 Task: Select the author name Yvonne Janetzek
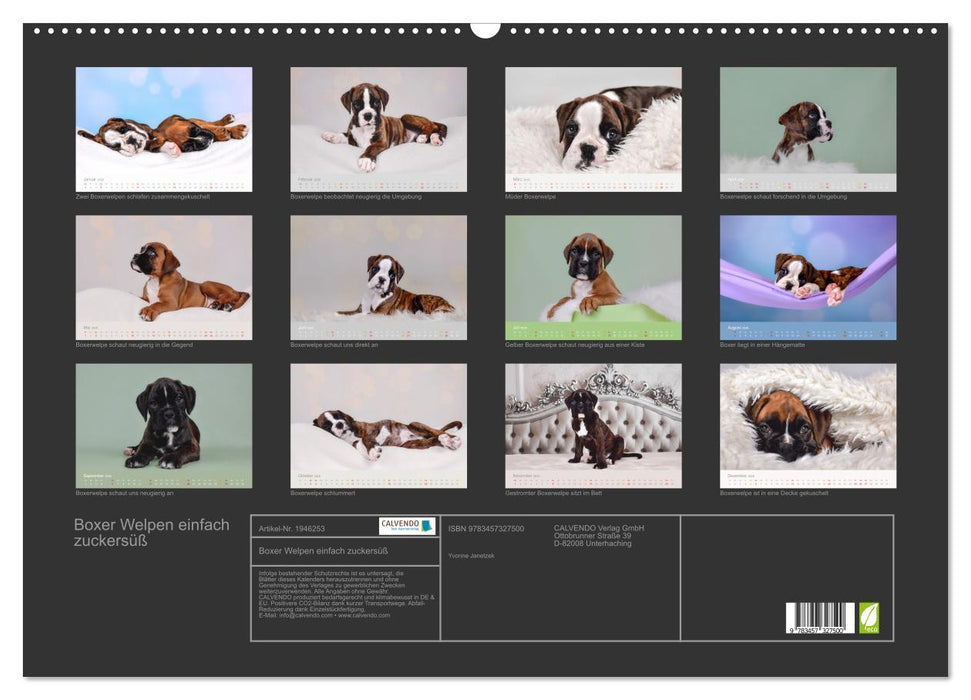pos(472,555)
